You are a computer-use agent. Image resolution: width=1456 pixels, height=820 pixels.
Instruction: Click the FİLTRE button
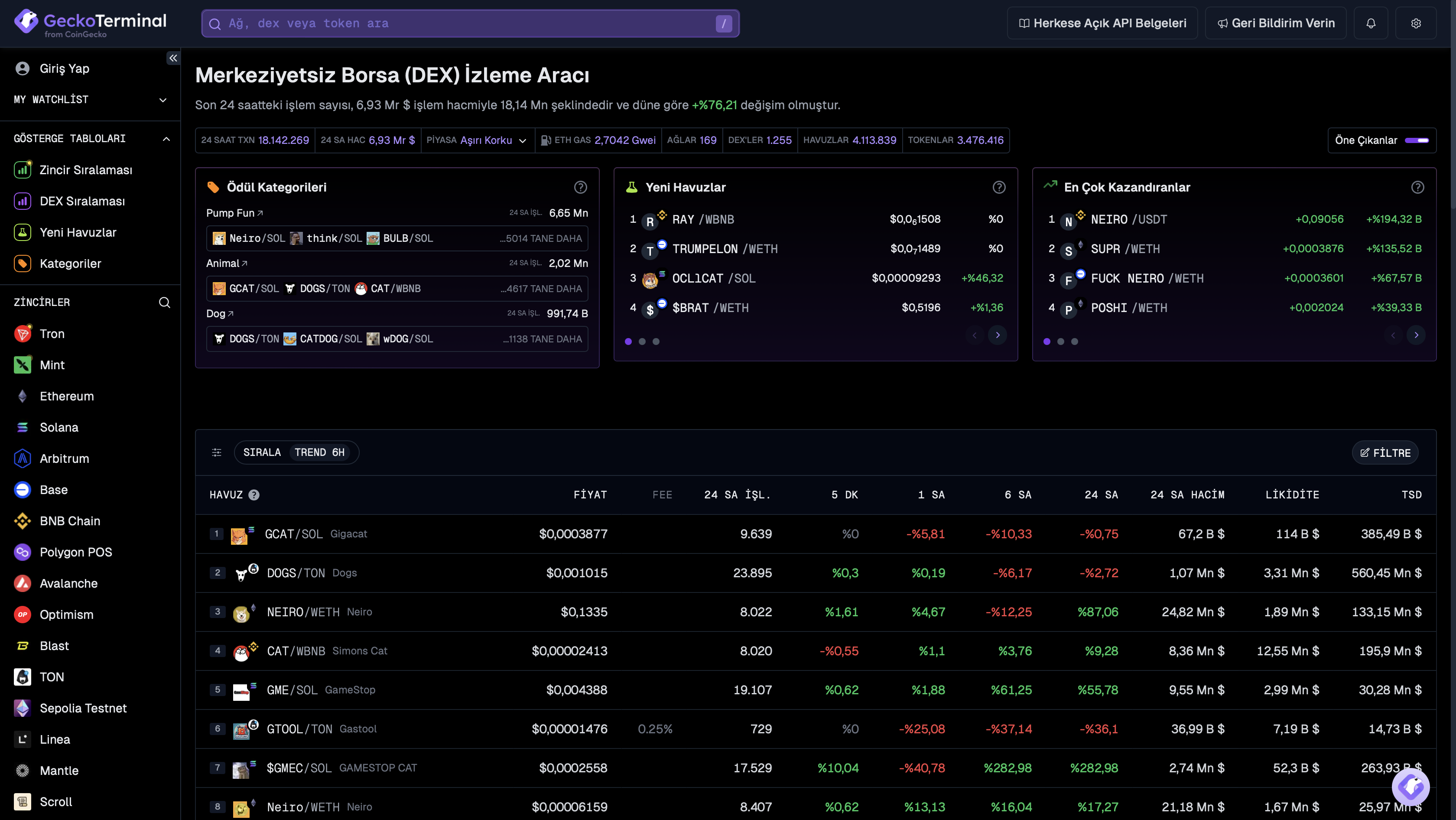click(x=1385, y=452)
